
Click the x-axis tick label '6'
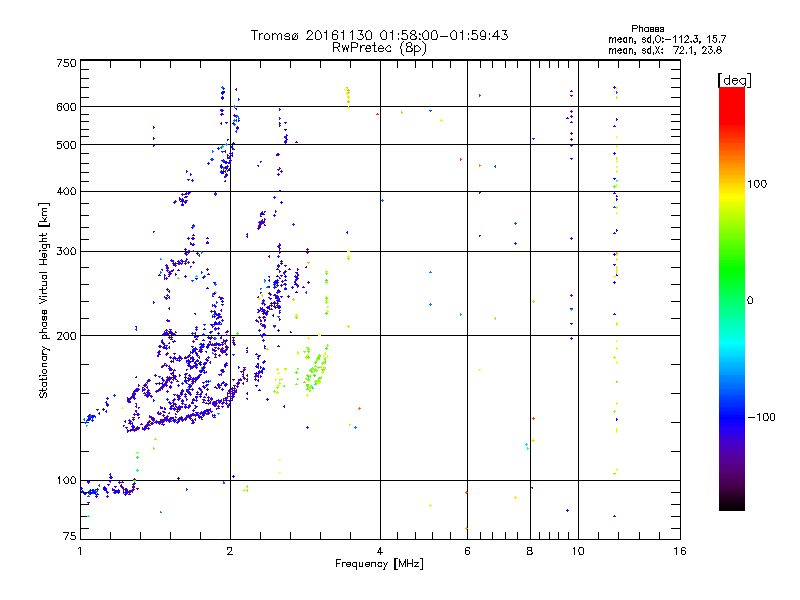[x=467, y=551]
